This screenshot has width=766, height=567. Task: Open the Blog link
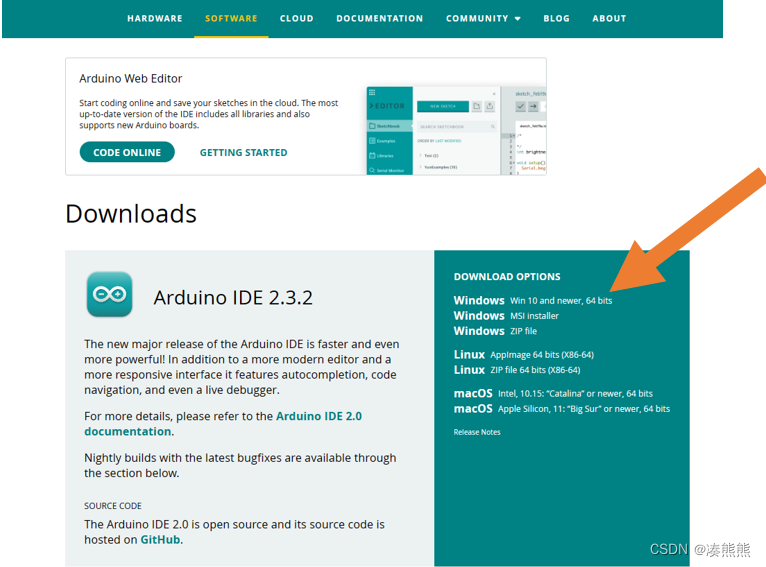pos(556,19)
